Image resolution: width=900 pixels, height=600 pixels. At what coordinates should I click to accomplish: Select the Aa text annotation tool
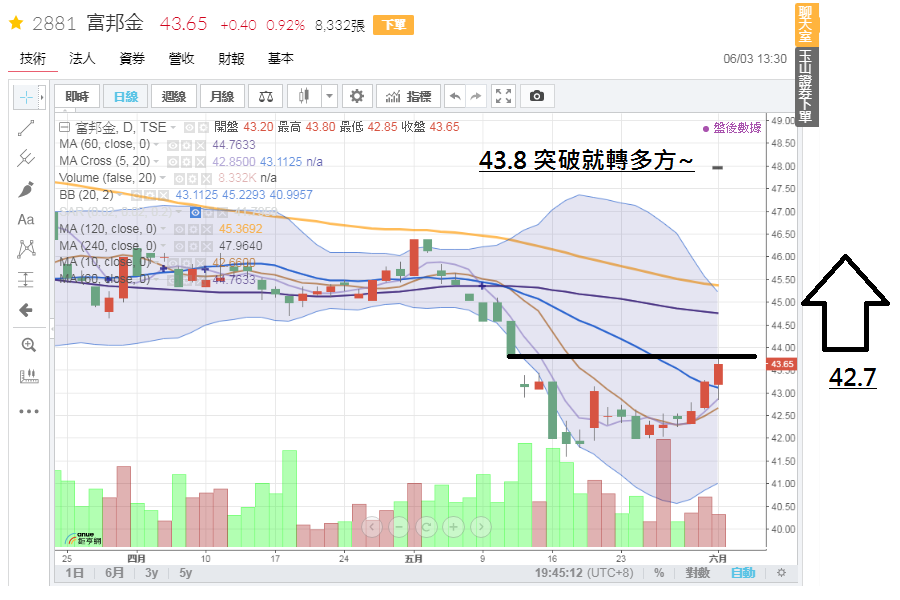point(26,219)
